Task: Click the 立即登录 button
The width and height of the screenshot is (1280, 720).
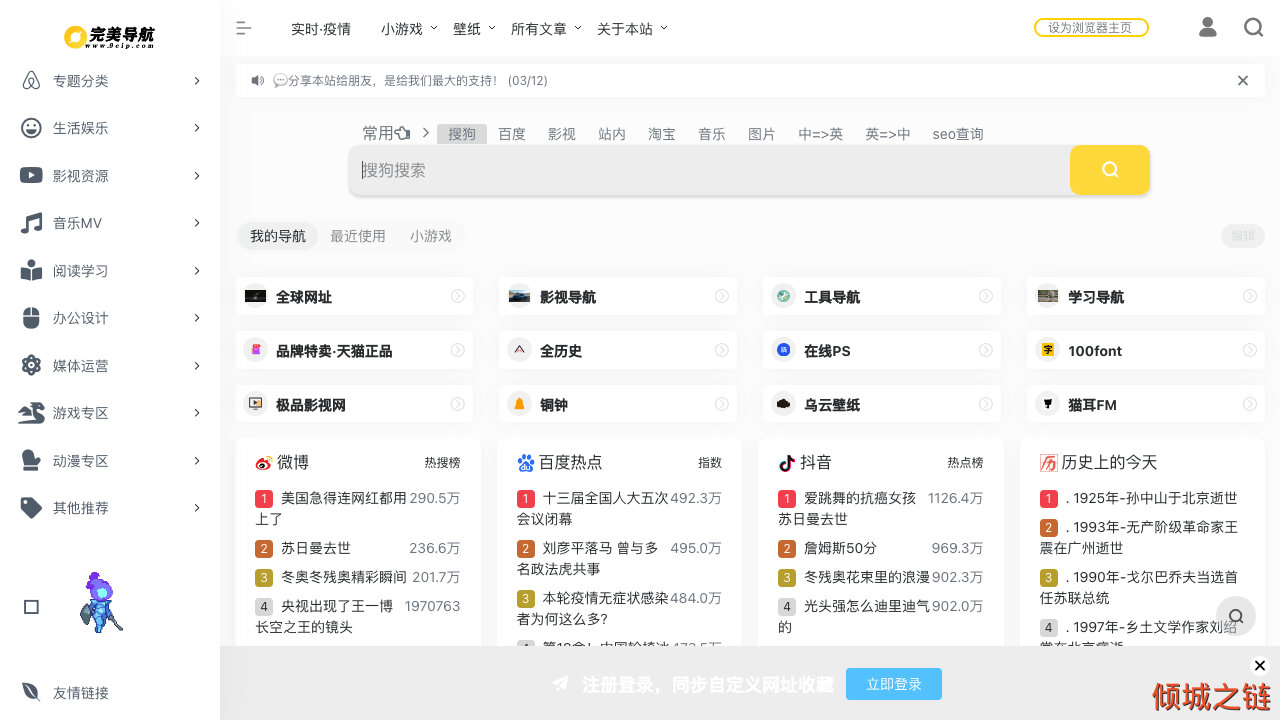Action: tap(894, 684)
